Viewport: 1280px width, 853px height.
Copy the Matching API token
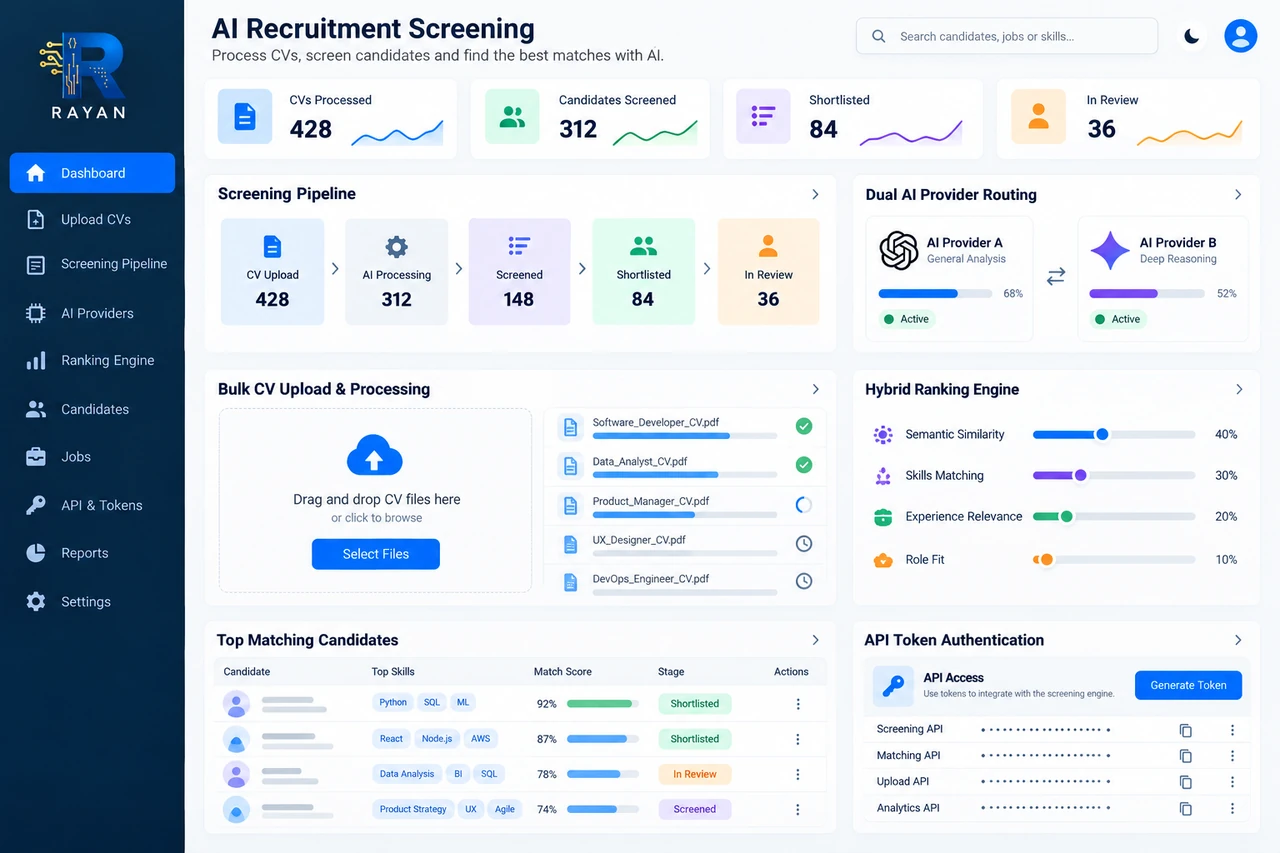[x=1186, y=756]
